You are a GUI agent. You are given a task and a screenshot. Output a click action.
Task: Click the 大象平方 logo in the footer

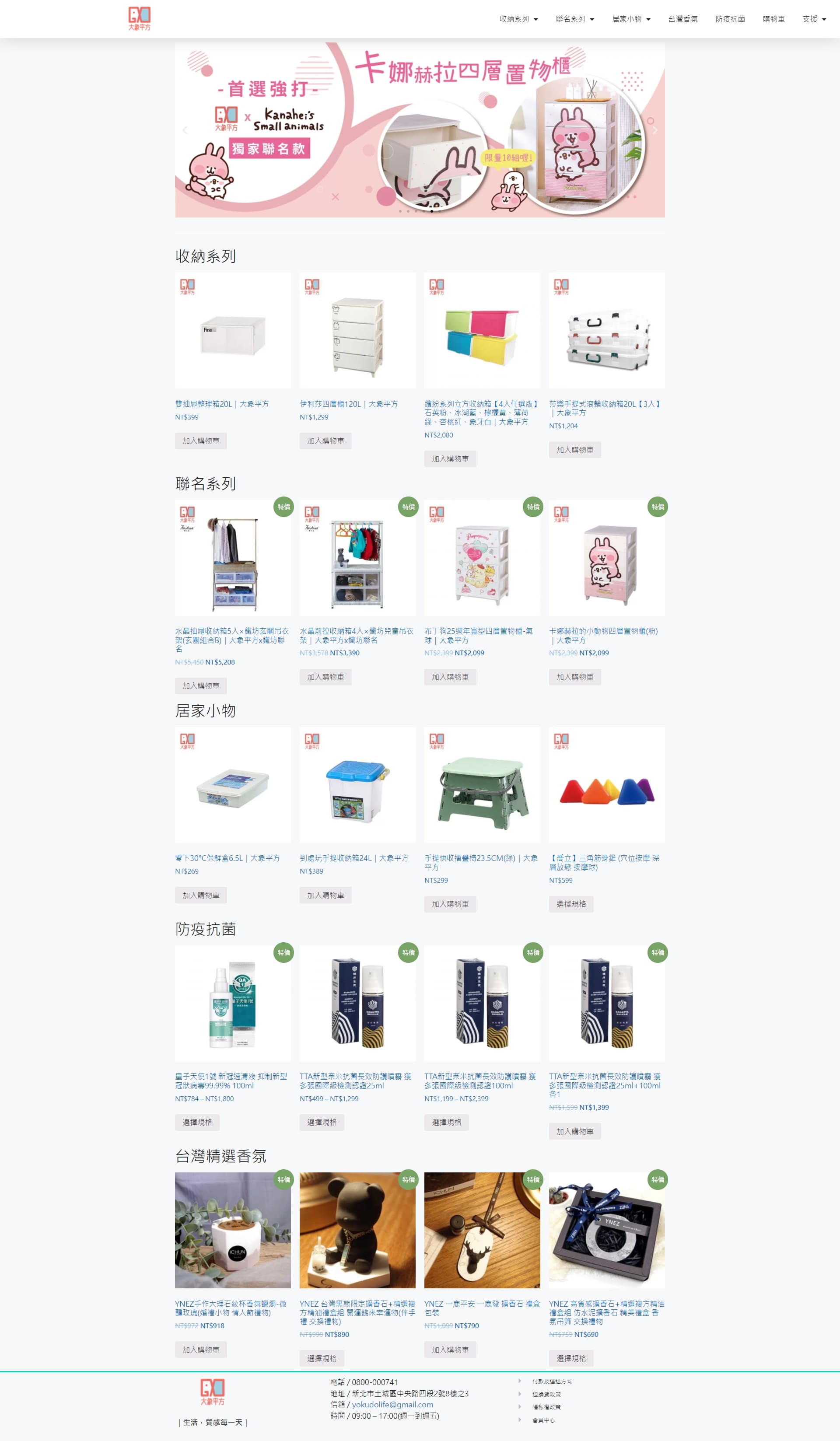212,1392
